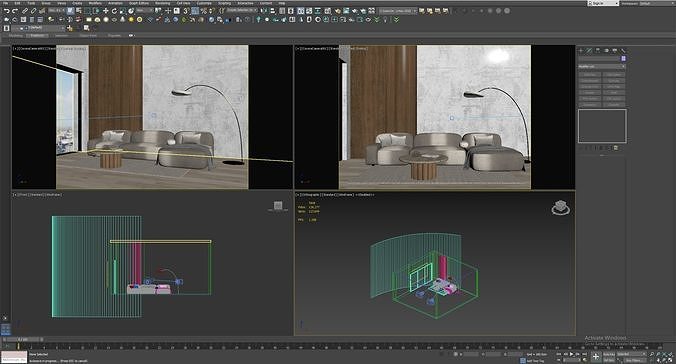Open the Modify tab in command panel
The height and width of the screenshot is (364, 676).
[589, 50]
